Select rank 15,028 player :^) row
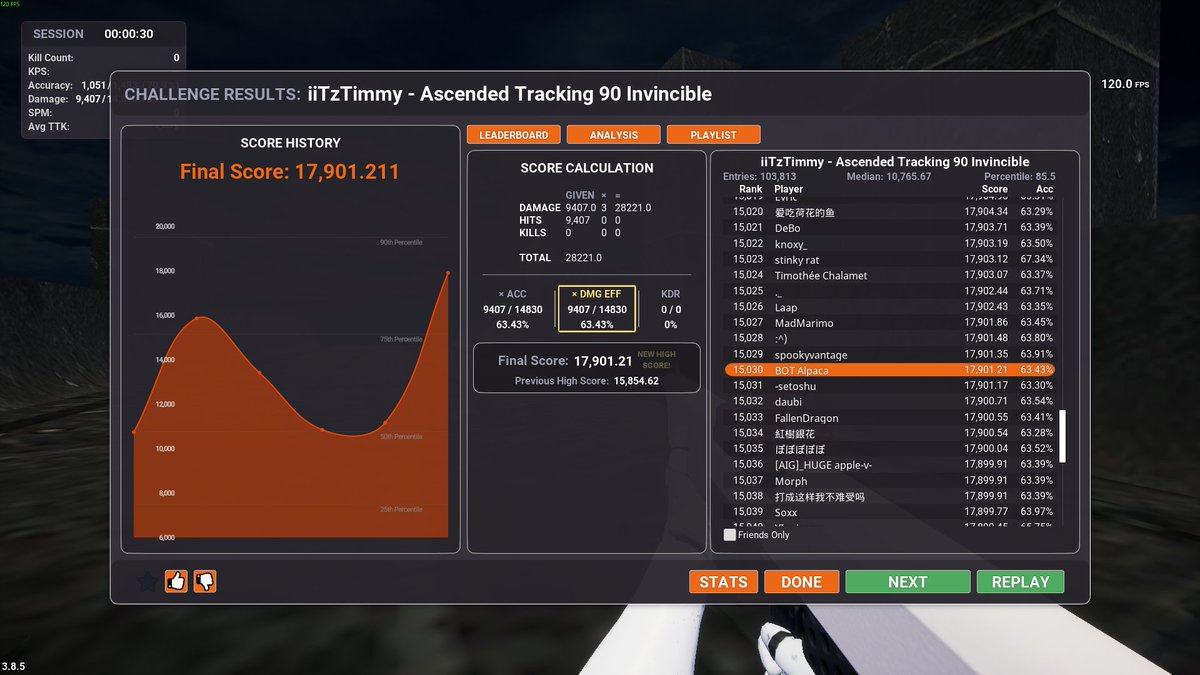1200x675 pixels. point(890,339)
